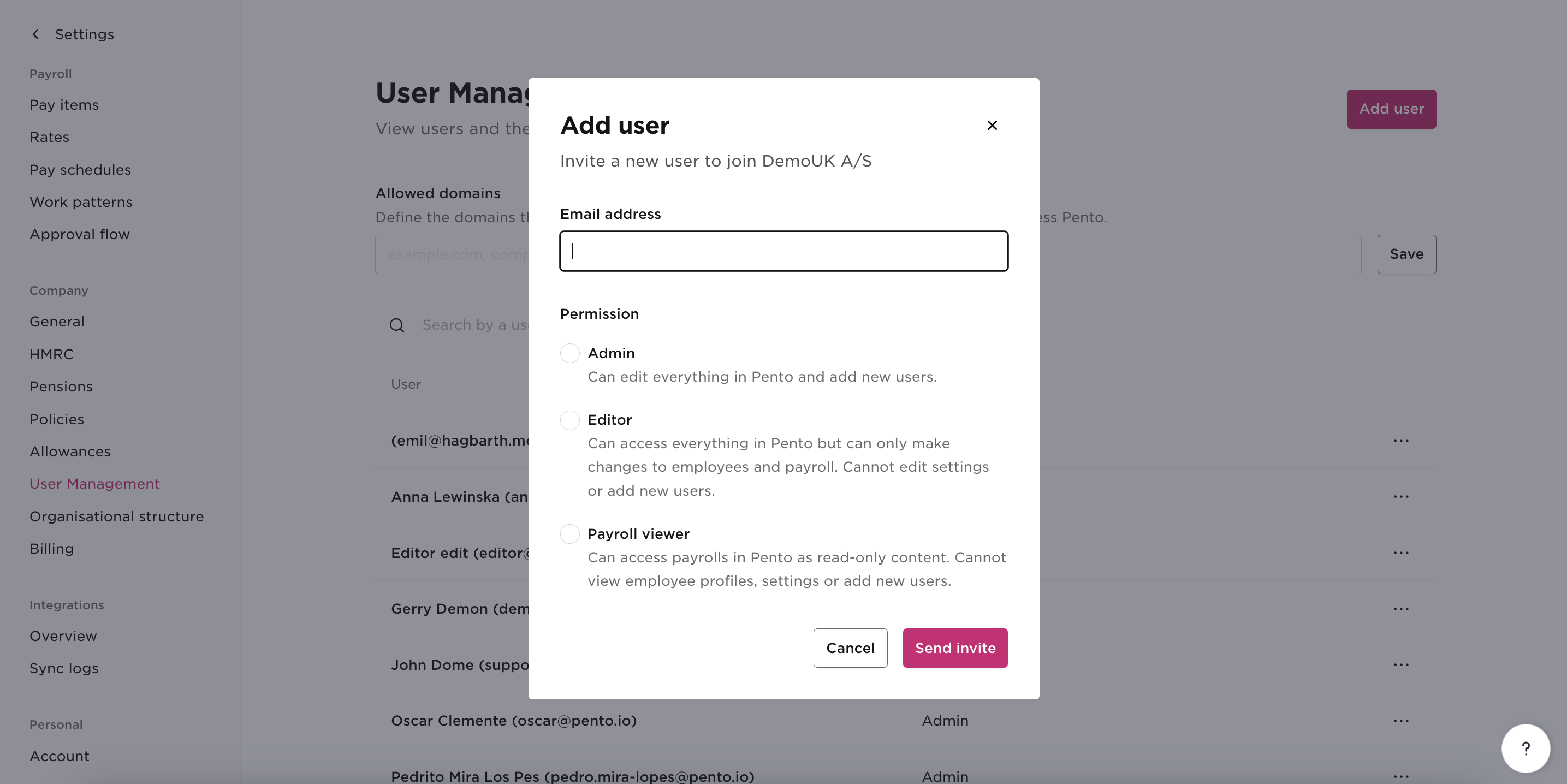This screenshot has height=784, width=1567.
Task: Open actions menu for John Dome
Action: point(1401,665)
